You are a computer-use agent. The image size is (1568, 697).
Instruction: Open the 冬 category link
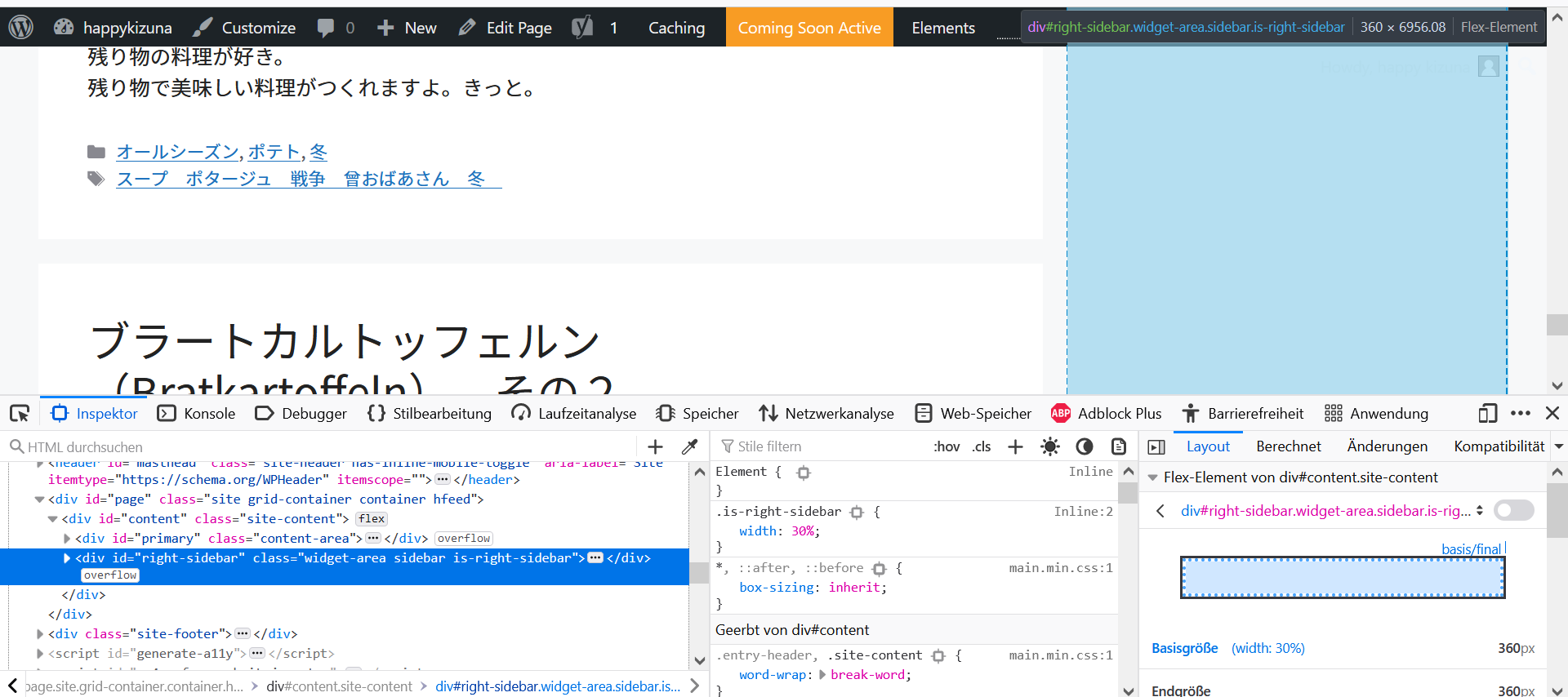click(318, 152)
